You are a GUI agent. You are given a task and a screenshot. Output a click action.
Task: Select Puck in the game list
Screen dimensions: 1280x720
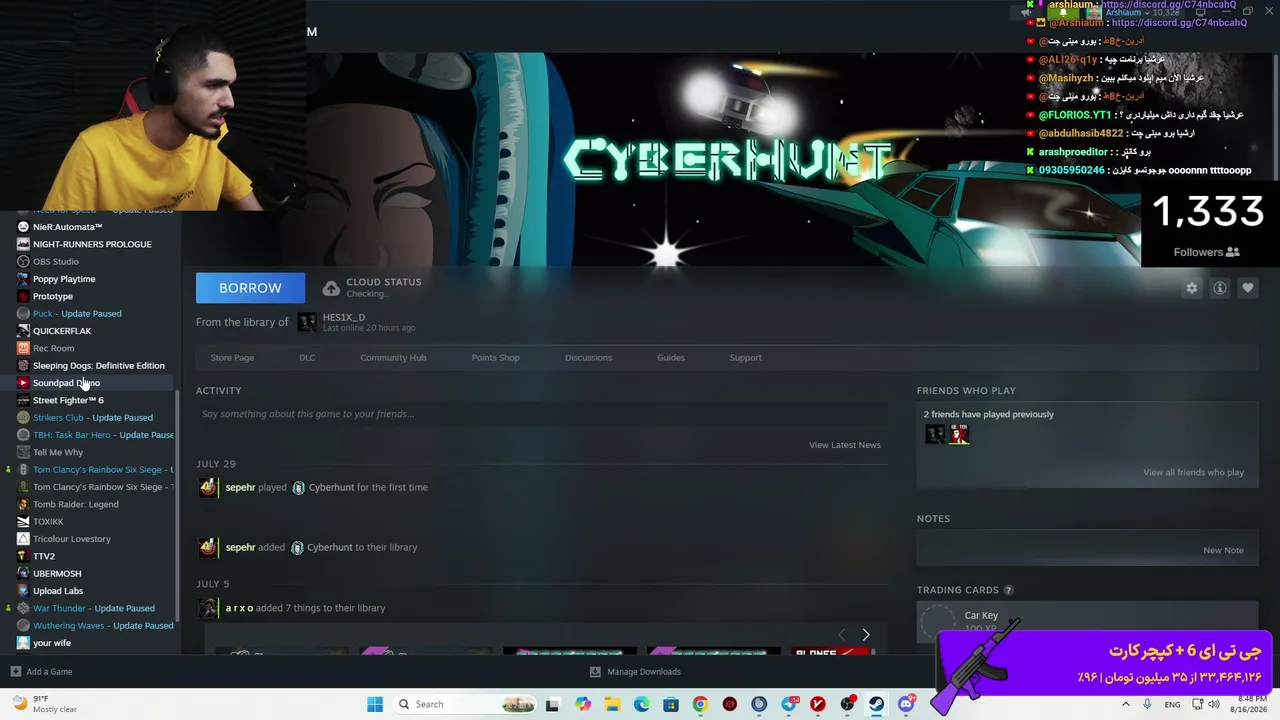click(x=77, y=314)
